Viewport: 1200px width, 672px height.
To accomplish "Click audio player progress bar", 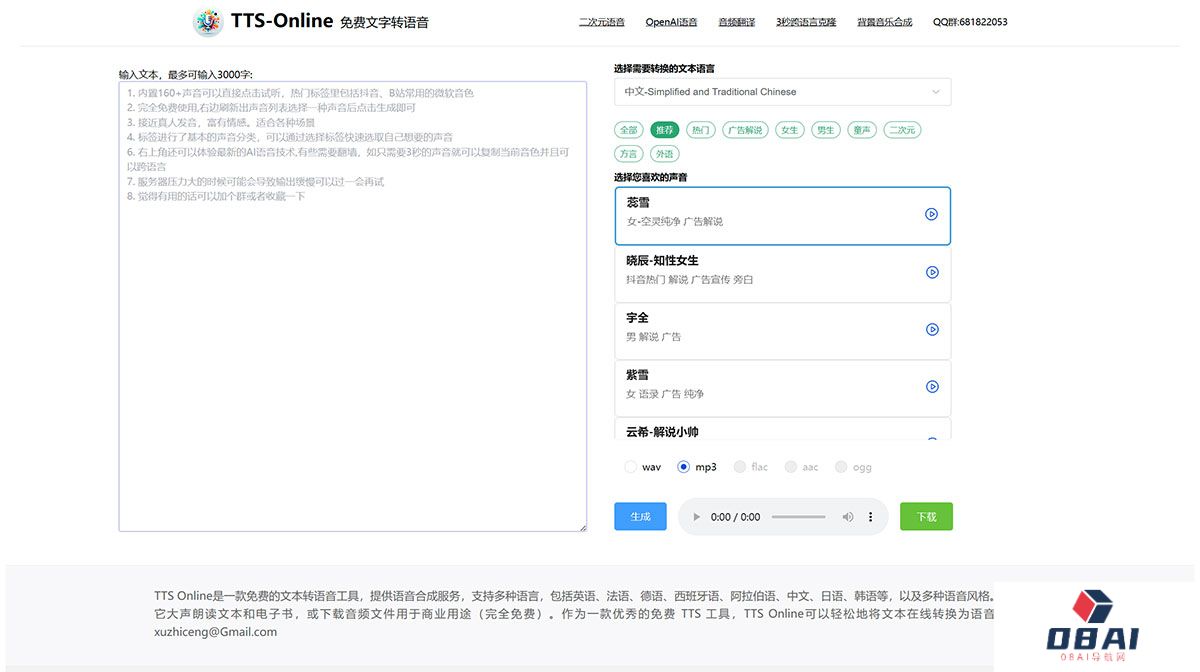I will [x=799, y=517].
